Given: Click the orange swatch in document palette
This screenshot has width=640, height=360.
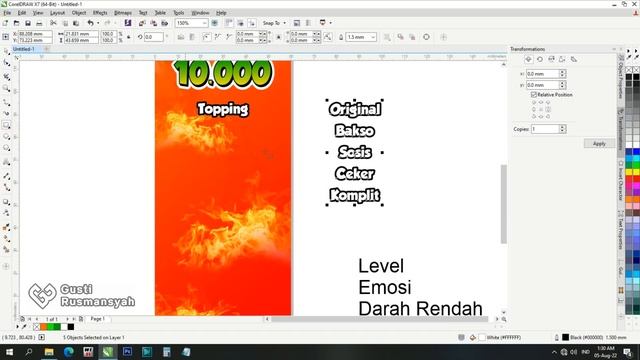Looking at the screenshot, I should 44,327.
